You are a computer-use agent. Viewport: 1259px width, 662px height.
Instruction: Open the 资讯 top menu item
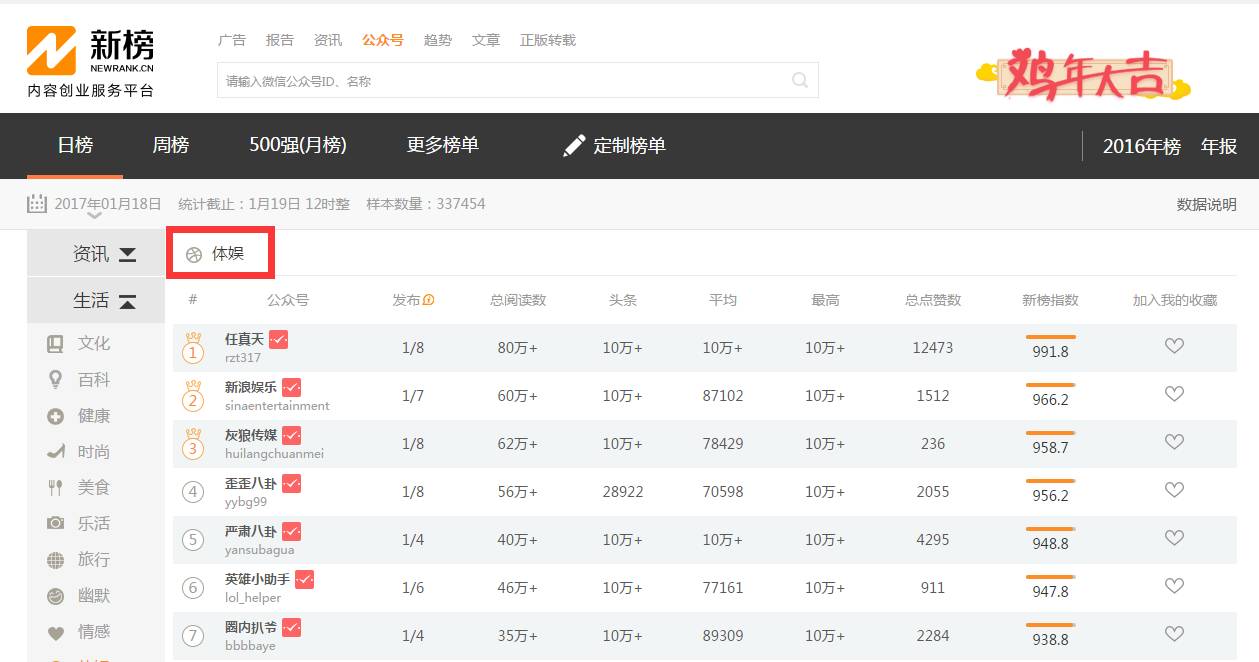tap(328, 40)
